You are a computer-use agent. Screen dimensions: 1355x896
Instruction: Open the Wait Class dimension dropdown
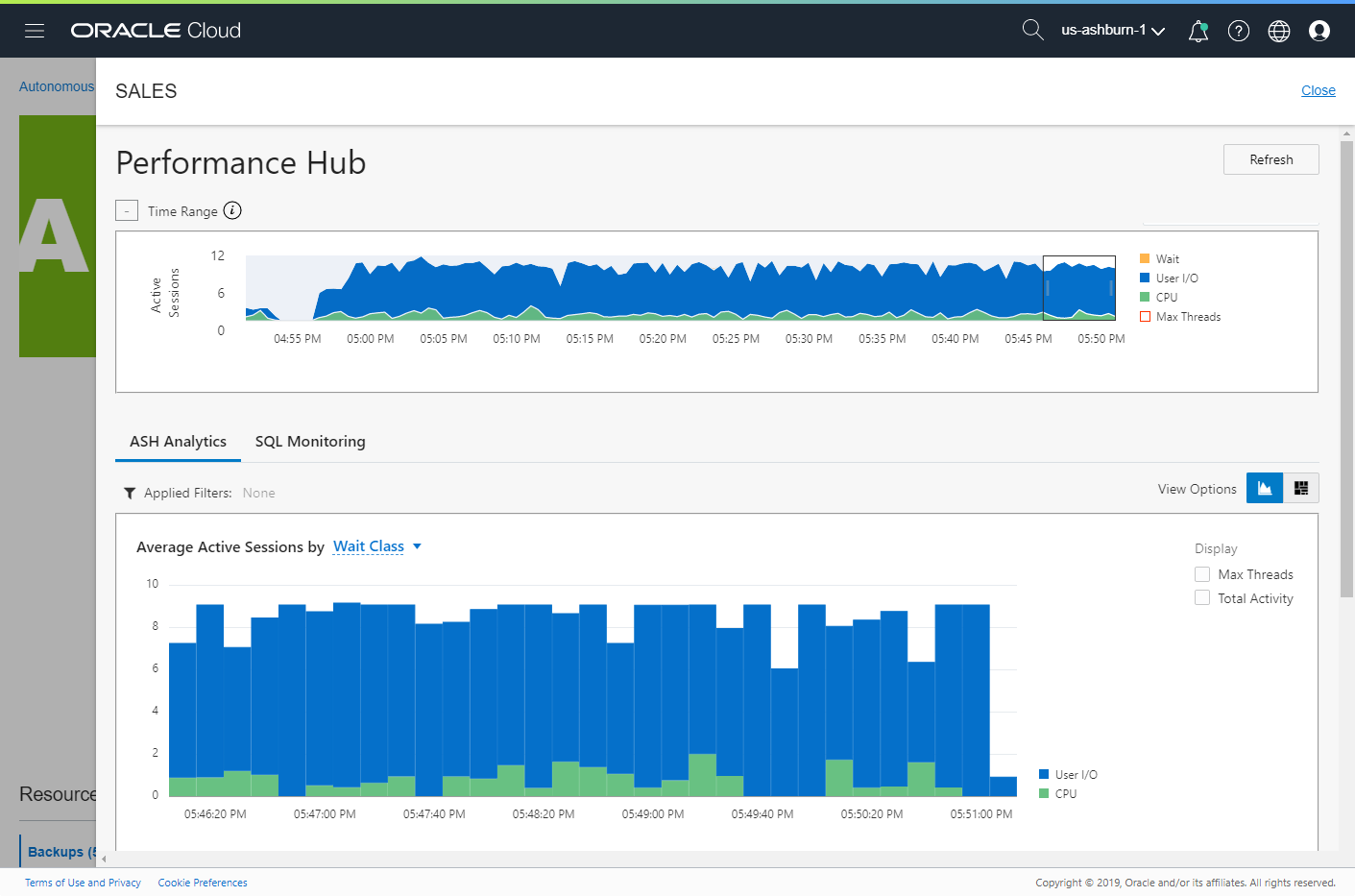[376, 546]
